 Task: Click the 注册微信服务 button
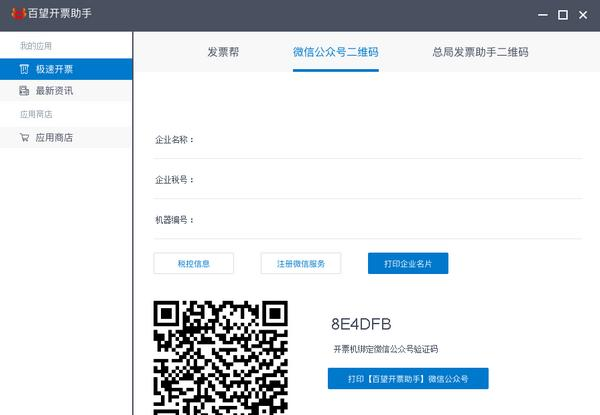(301, 263)
